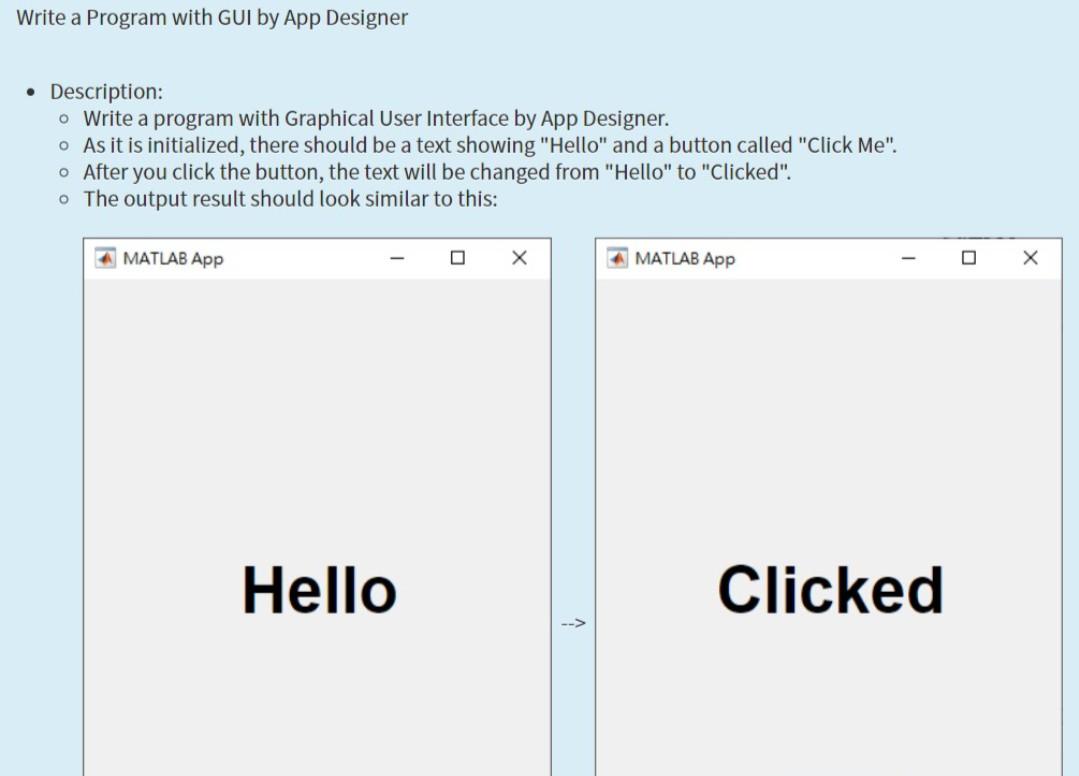Click the large "Clicked" label text
Image resolution: width=1079 pixels, height=776 pixels.
pos(831,590)
